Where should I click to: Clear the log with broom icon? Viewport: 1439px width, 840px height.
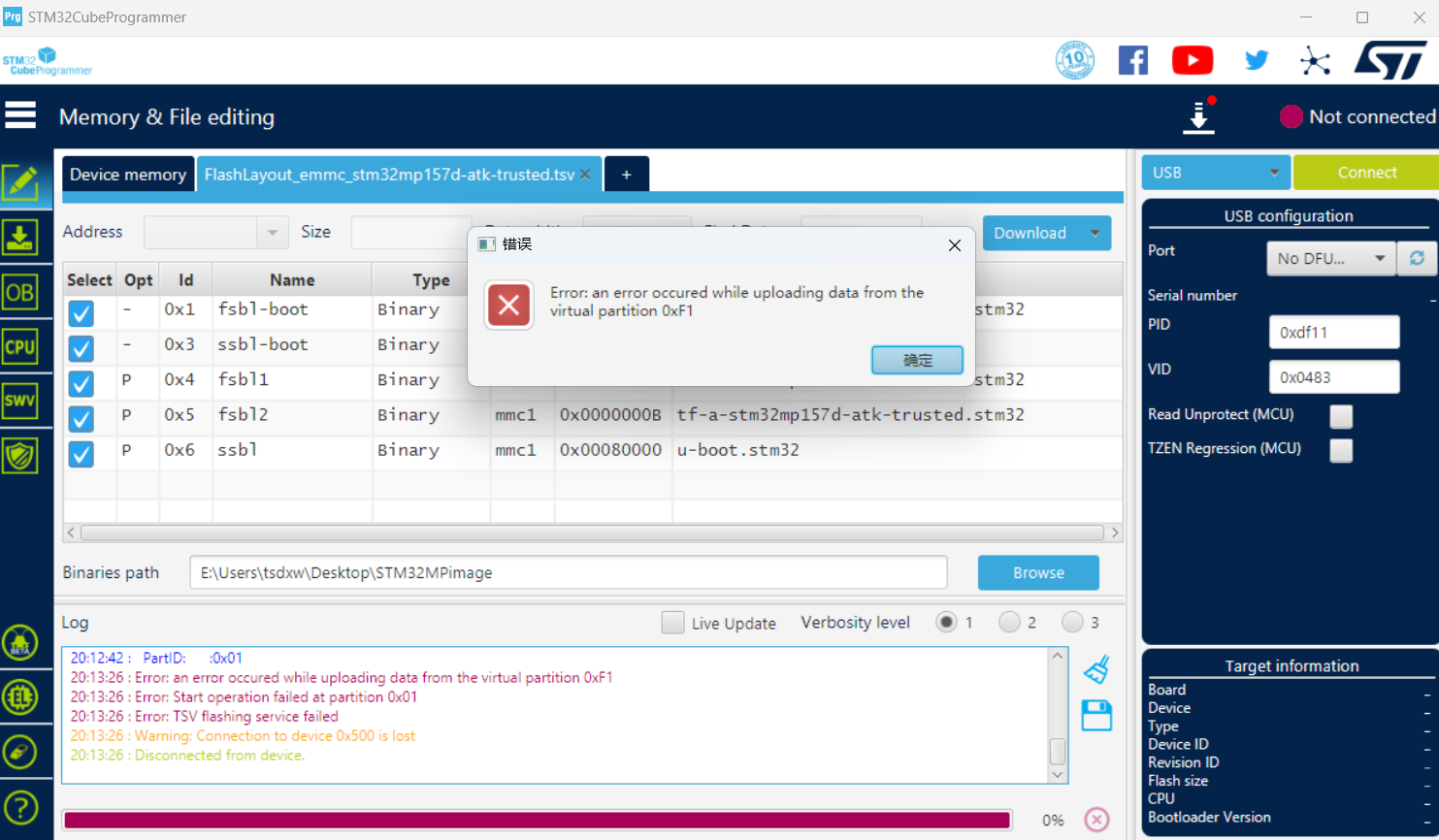[1096, 669]
